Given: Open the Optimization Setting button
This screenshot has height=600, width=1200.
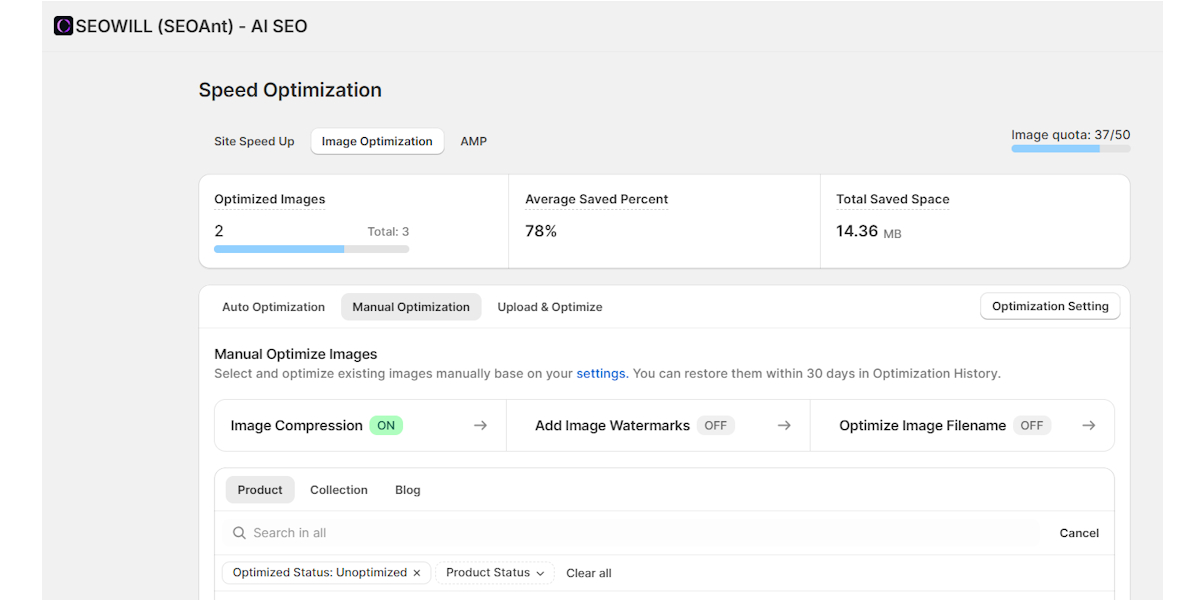Looking at the screenshot, I should click(1050, 307).
